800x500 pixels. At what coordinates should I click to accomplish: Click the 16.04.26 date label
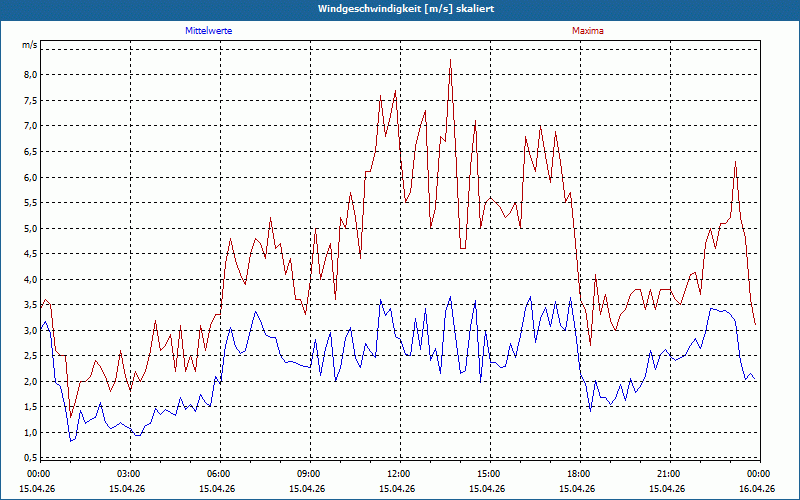click(758, 488)
